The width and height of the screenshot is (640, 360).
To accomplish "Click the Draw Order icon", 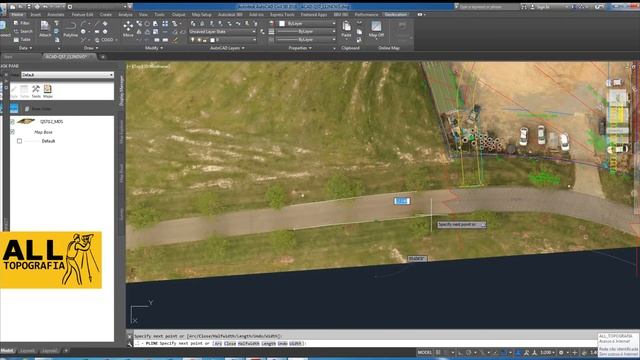I will tap(38, 109).
